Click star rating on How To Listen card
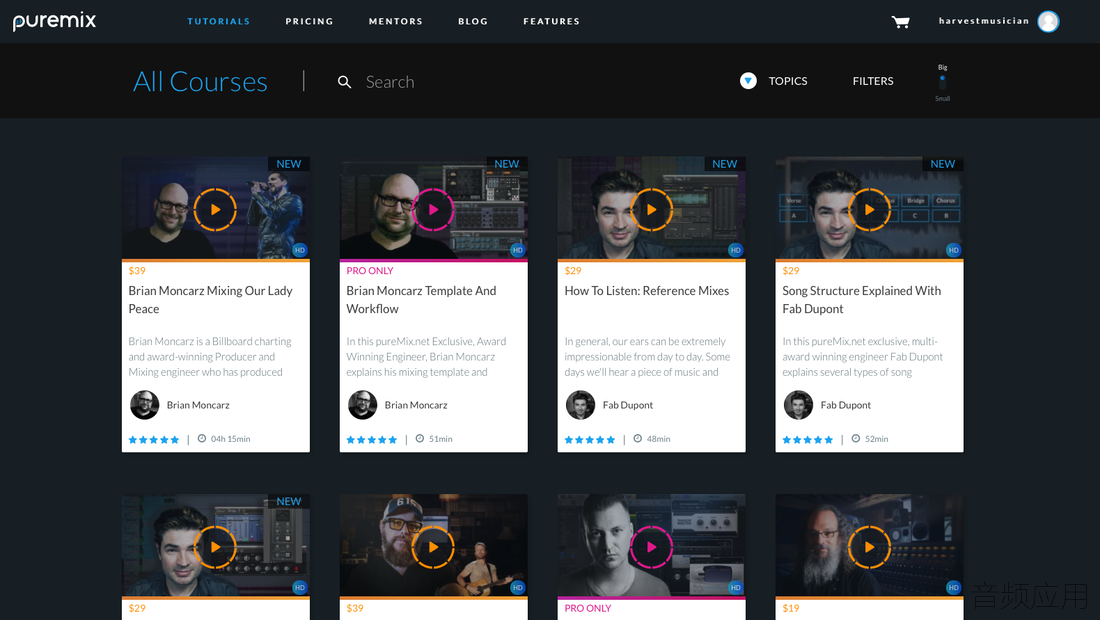The image size is (1100, 620). pyautogui.click(x=590, y=440)
